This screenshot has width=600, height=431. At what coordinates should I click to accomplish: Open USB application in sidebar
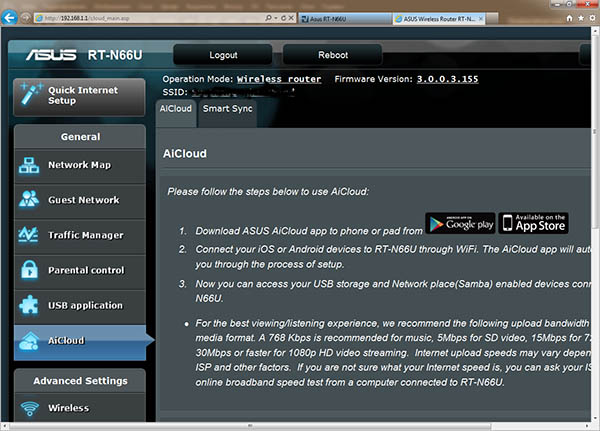[x=80, y=306]
